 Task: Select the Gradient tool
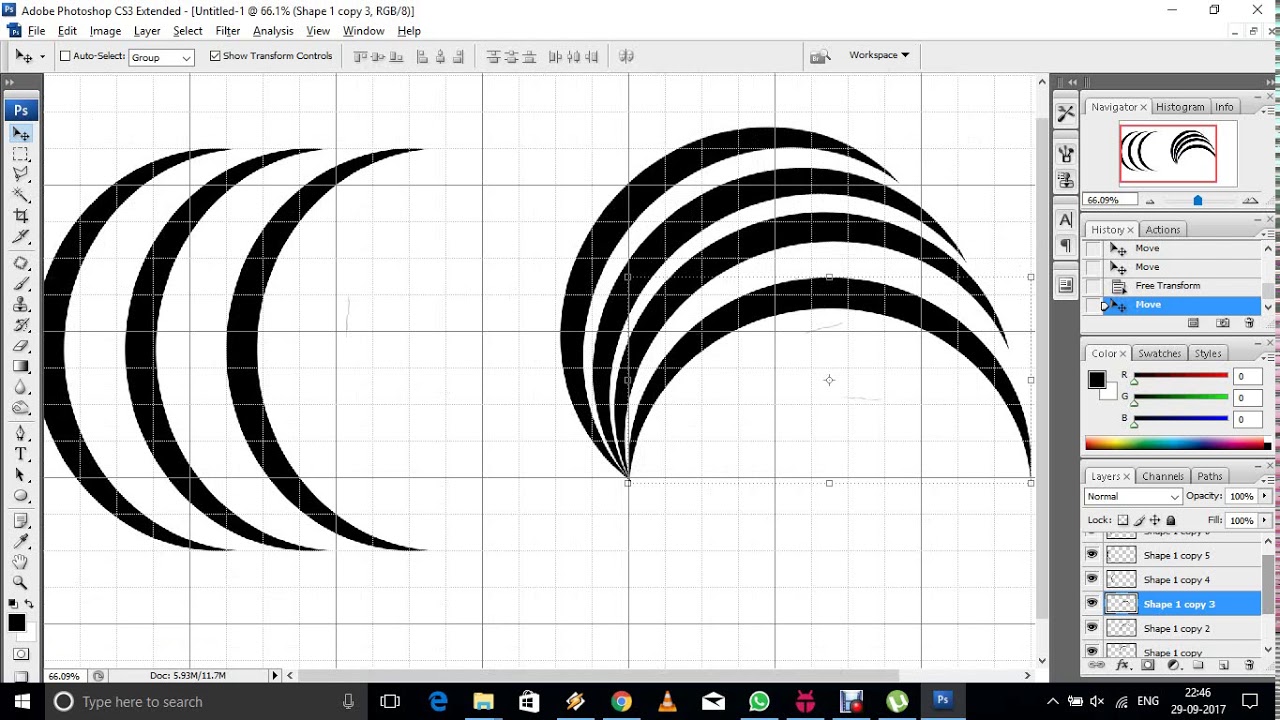21,366
